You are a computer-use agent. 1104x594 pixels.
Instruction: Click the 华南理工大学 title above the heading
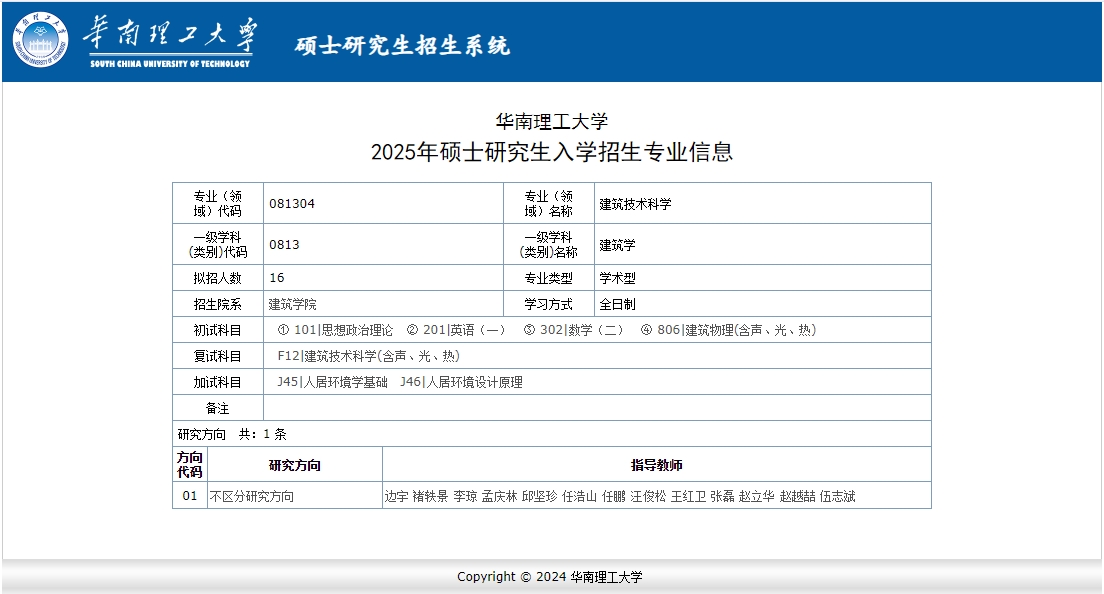[552, 121]
